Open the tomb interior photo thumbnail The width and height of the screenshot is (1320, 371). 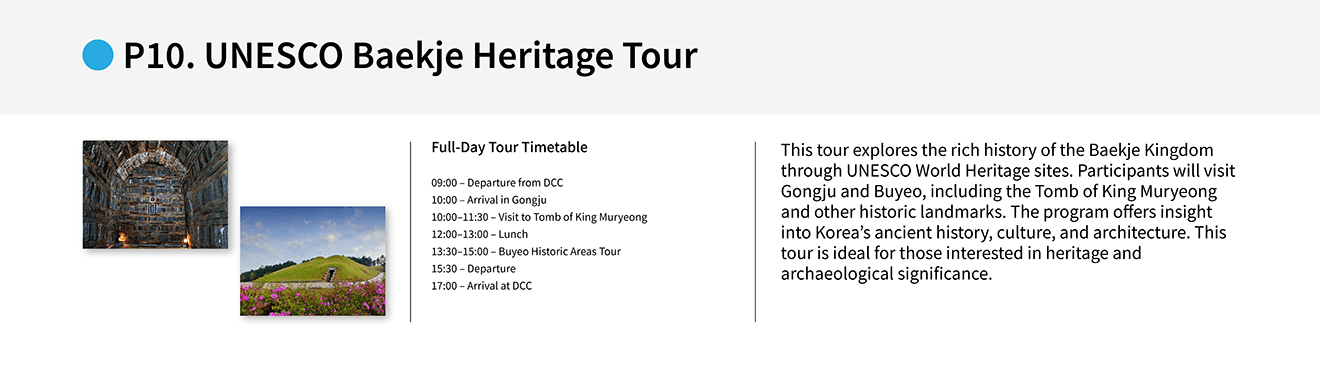[155, 194]
